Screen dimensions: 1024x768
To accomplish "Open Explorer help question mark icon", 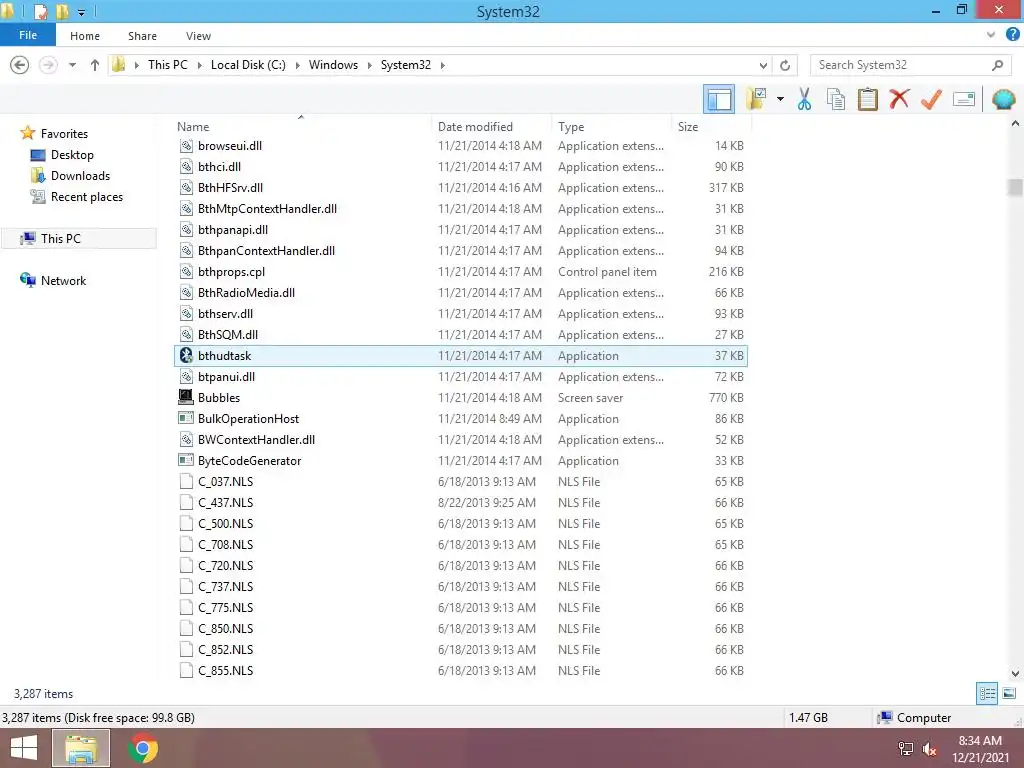I will 1012,35.
